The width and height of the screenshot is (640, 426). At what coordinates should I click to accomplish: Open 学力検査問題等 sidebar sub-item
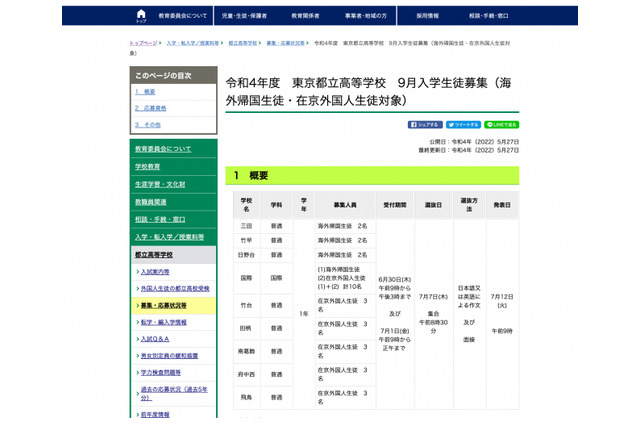(161, 373)
